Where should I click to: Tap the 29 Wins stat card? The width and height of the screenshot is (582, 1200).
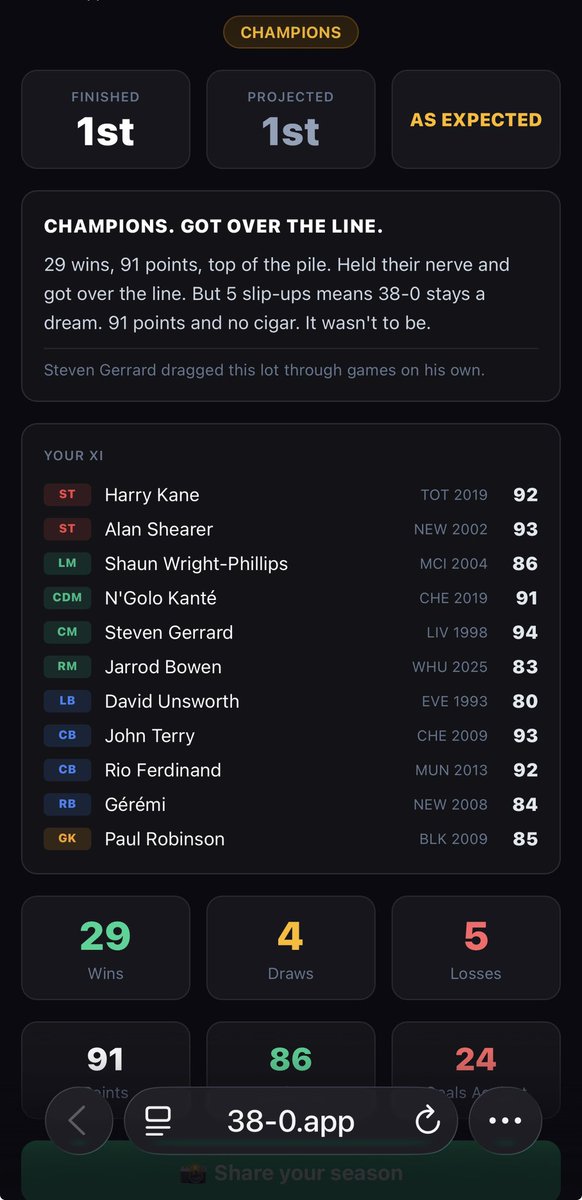[x=105, y=948]
